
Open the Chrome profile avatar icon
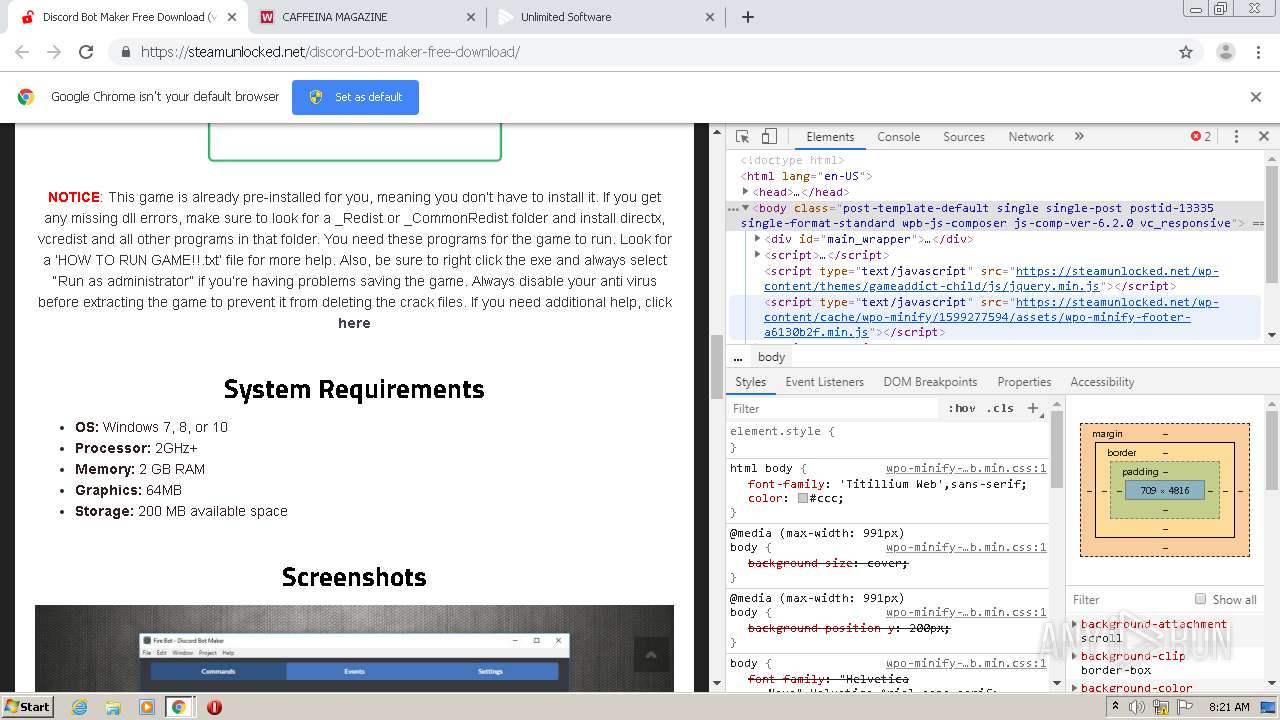click(x=1225, y=52)
